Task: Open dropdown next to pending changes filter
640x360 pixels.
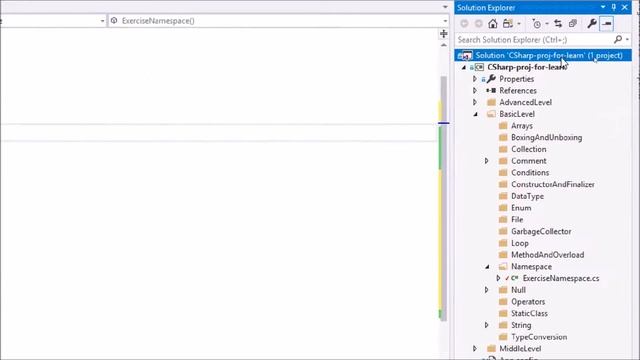Action: 547,24
